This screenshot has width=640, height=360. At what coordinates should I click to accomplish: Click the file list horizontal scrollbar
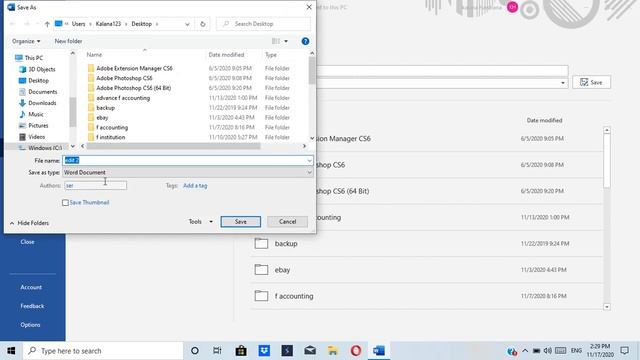[x=173, y=146]
